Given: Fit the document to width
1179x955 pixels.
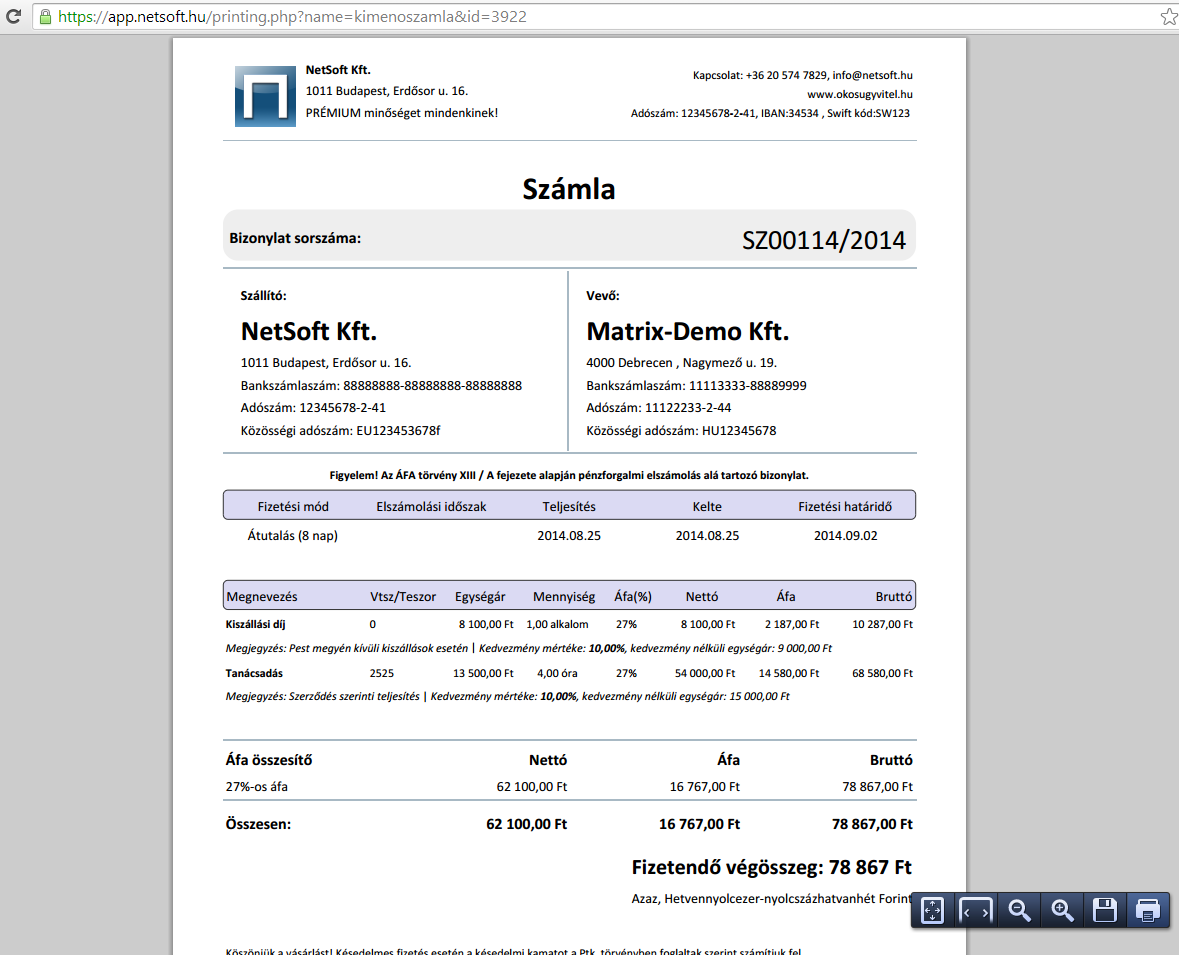Looking at the screenshot, I should (976, 910).
